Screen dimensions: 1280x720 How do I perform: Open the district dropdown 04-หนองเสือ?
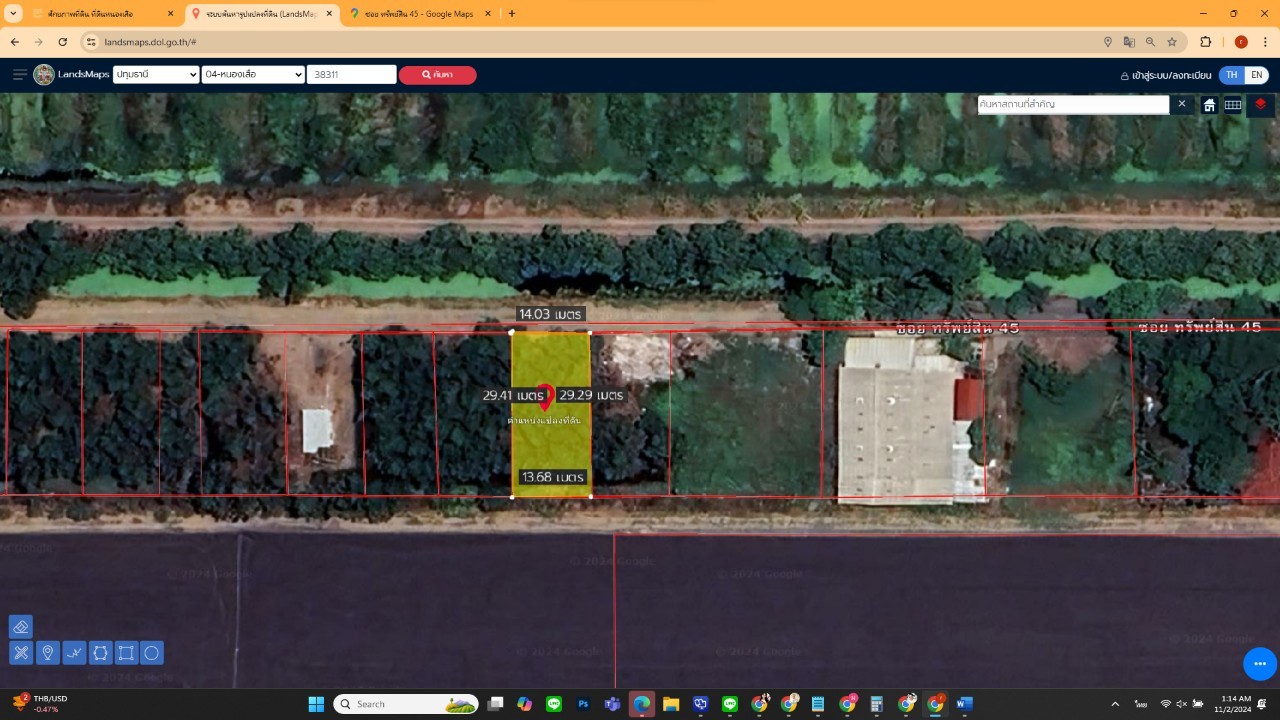pyautogui.click(x=253, y=74)
